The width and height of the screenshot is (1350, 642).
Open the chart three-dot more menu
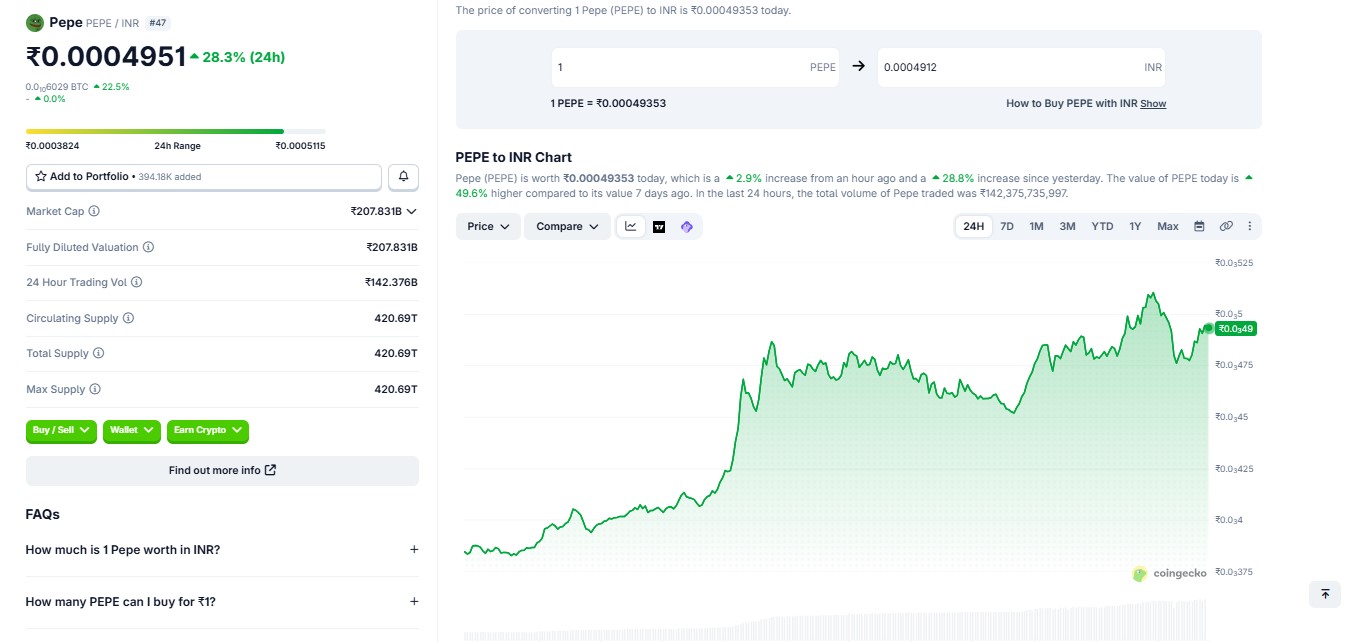[1250, 226]
